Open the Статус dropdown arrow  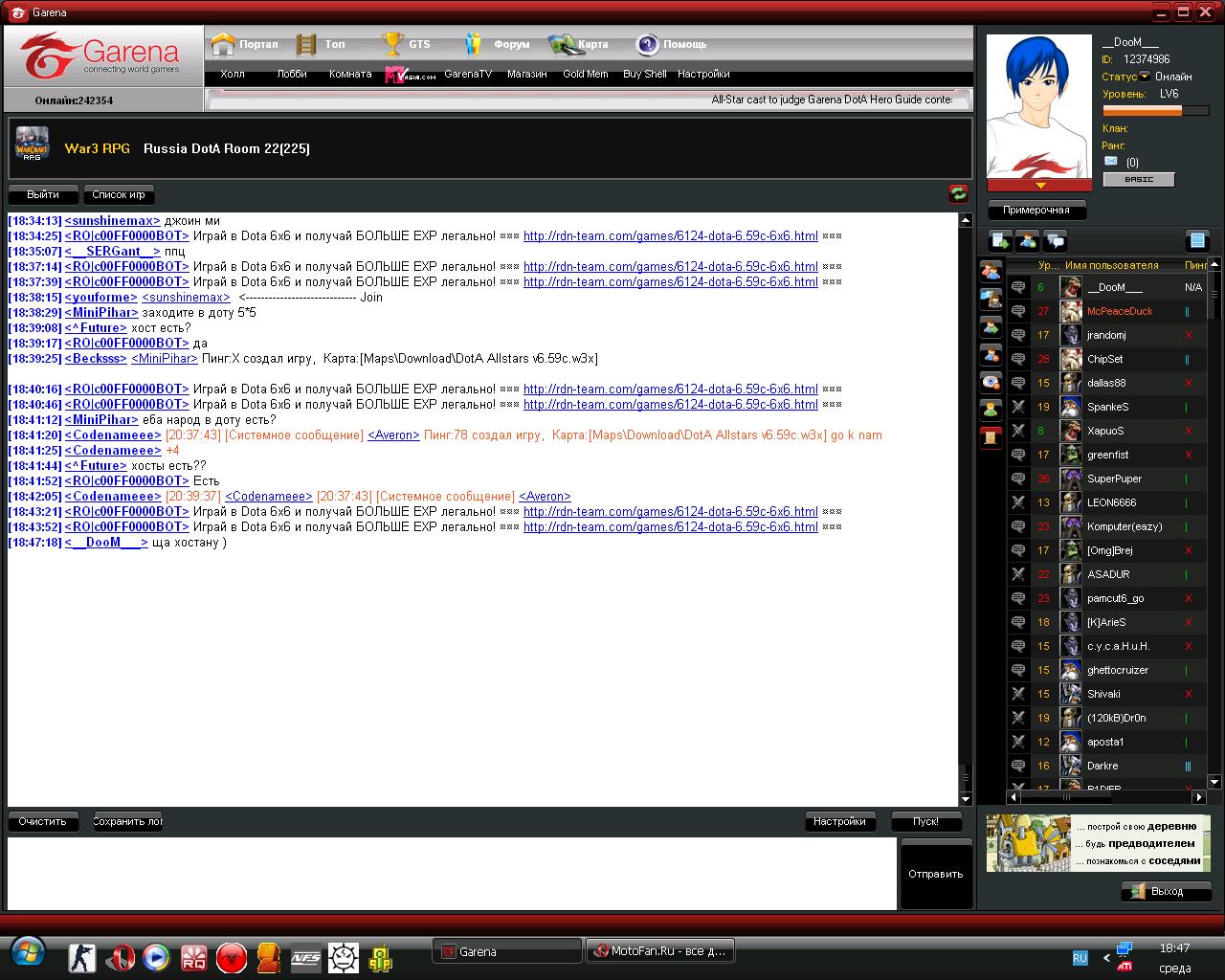click(x=1145, y=77)
